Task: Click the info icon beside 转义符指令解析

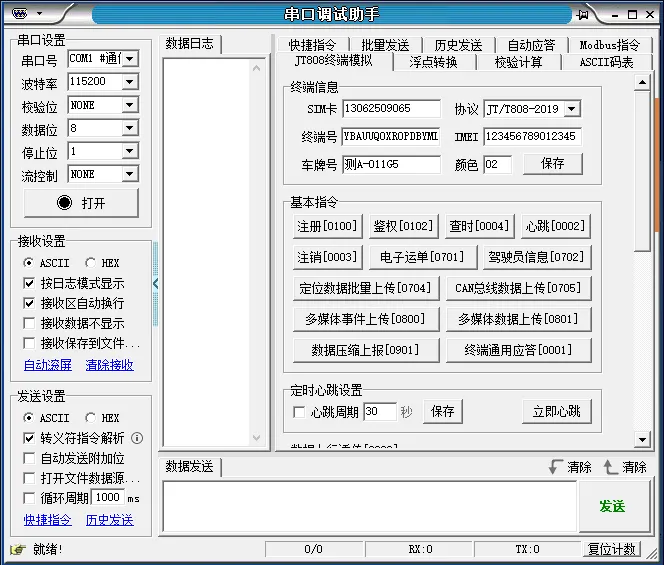Action: (137, 438)
